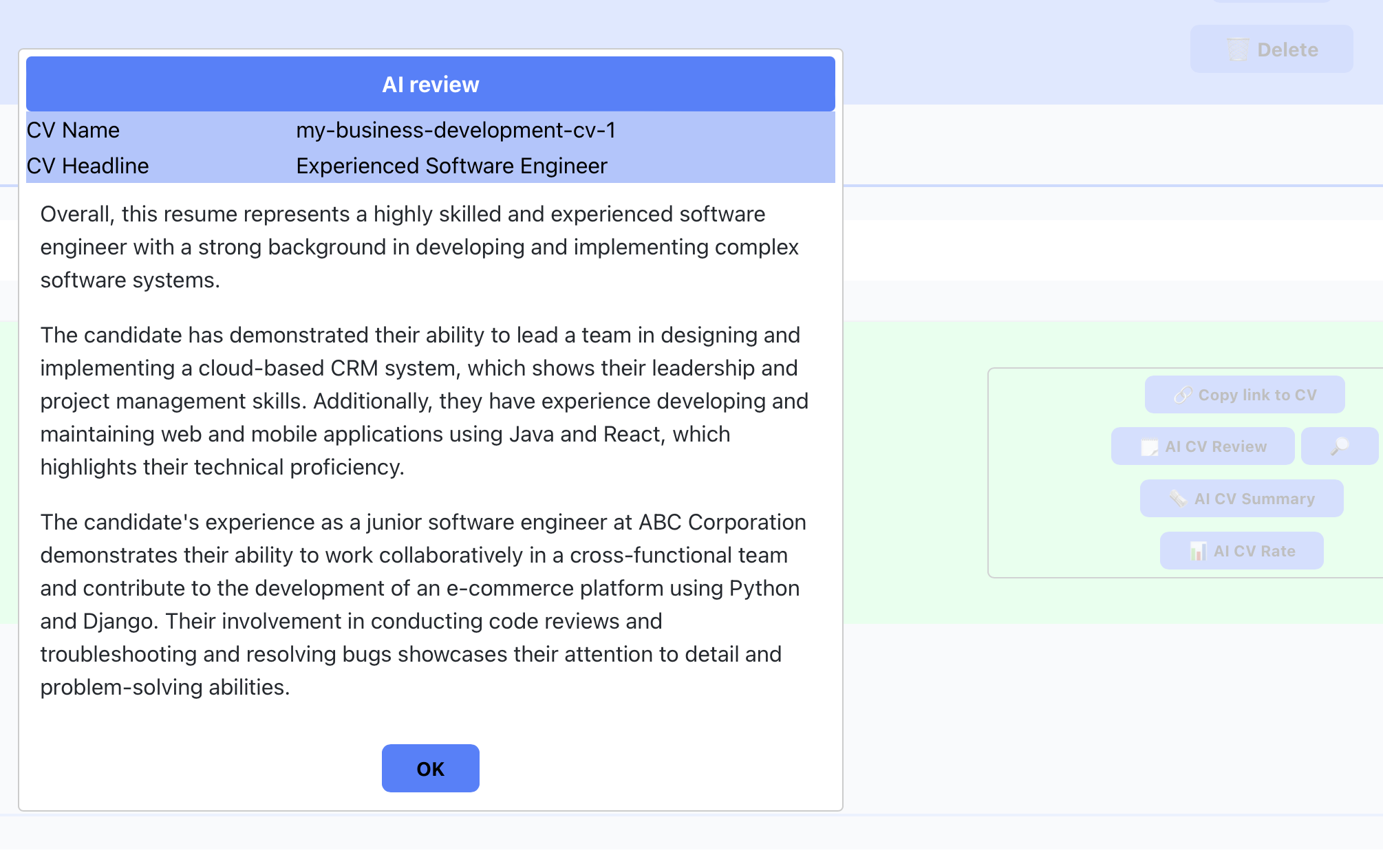Run AI CV Rate

tap(1254, 551)
